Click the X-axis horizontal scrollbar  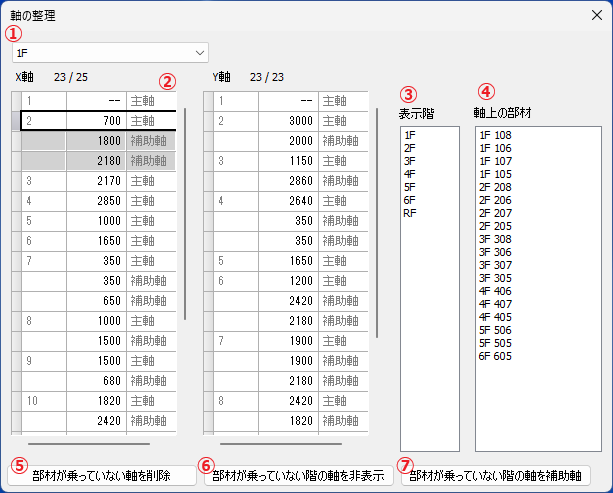pos(89,444)
